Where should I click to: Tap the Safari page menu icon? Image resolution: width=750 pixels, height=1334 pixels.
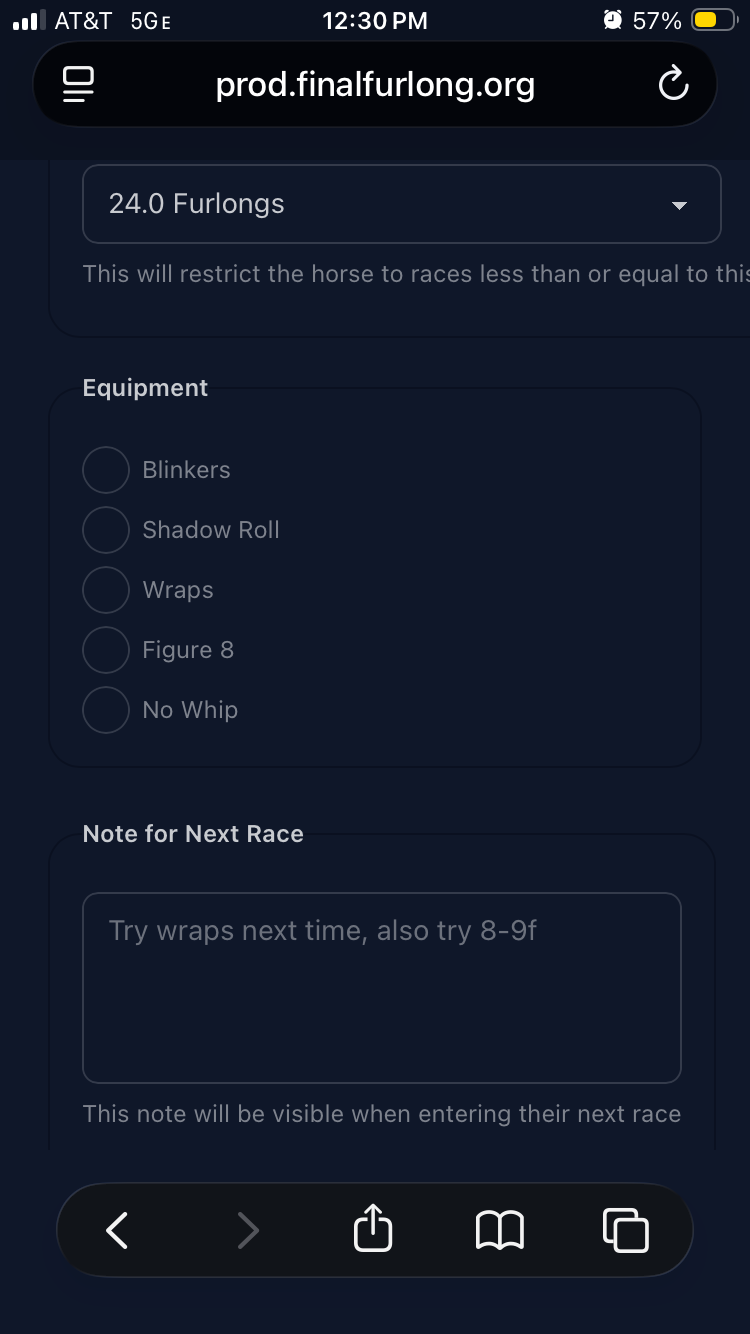click(x=78, y=85)
